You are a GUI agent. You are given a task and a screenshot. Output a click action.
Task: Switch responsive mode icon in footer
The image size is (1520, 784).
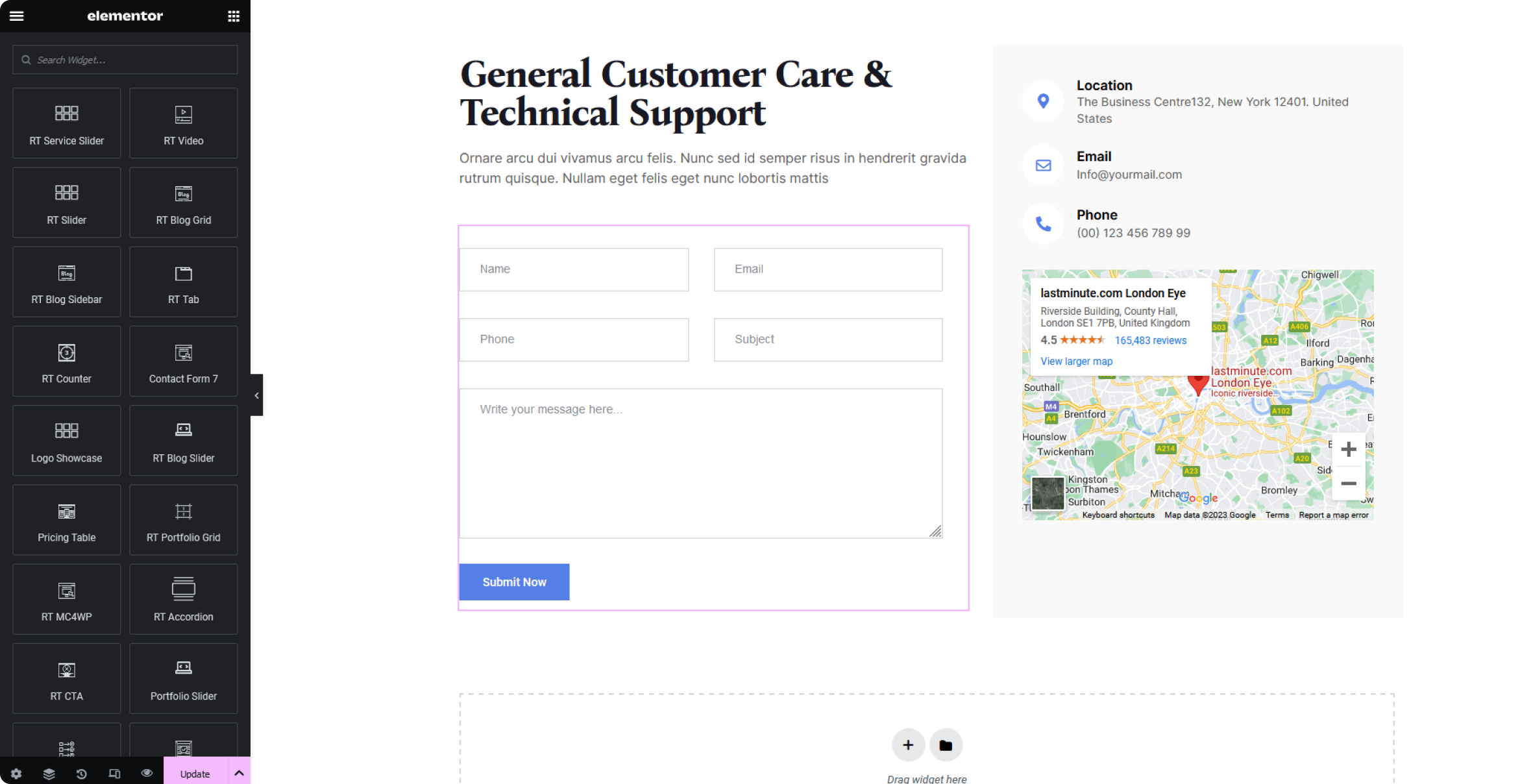pos(114,774)
